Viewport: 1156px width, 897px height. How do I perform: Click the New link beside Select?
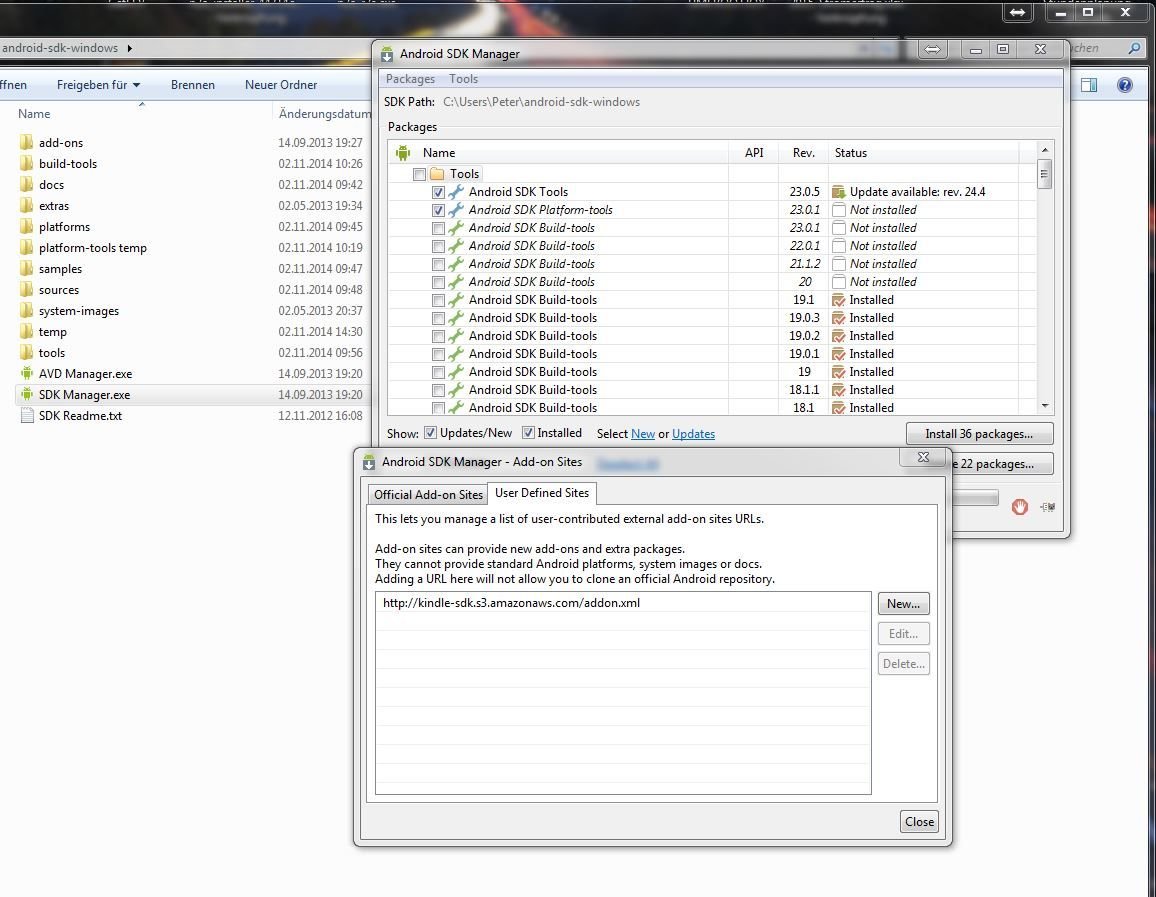point(643,434)
